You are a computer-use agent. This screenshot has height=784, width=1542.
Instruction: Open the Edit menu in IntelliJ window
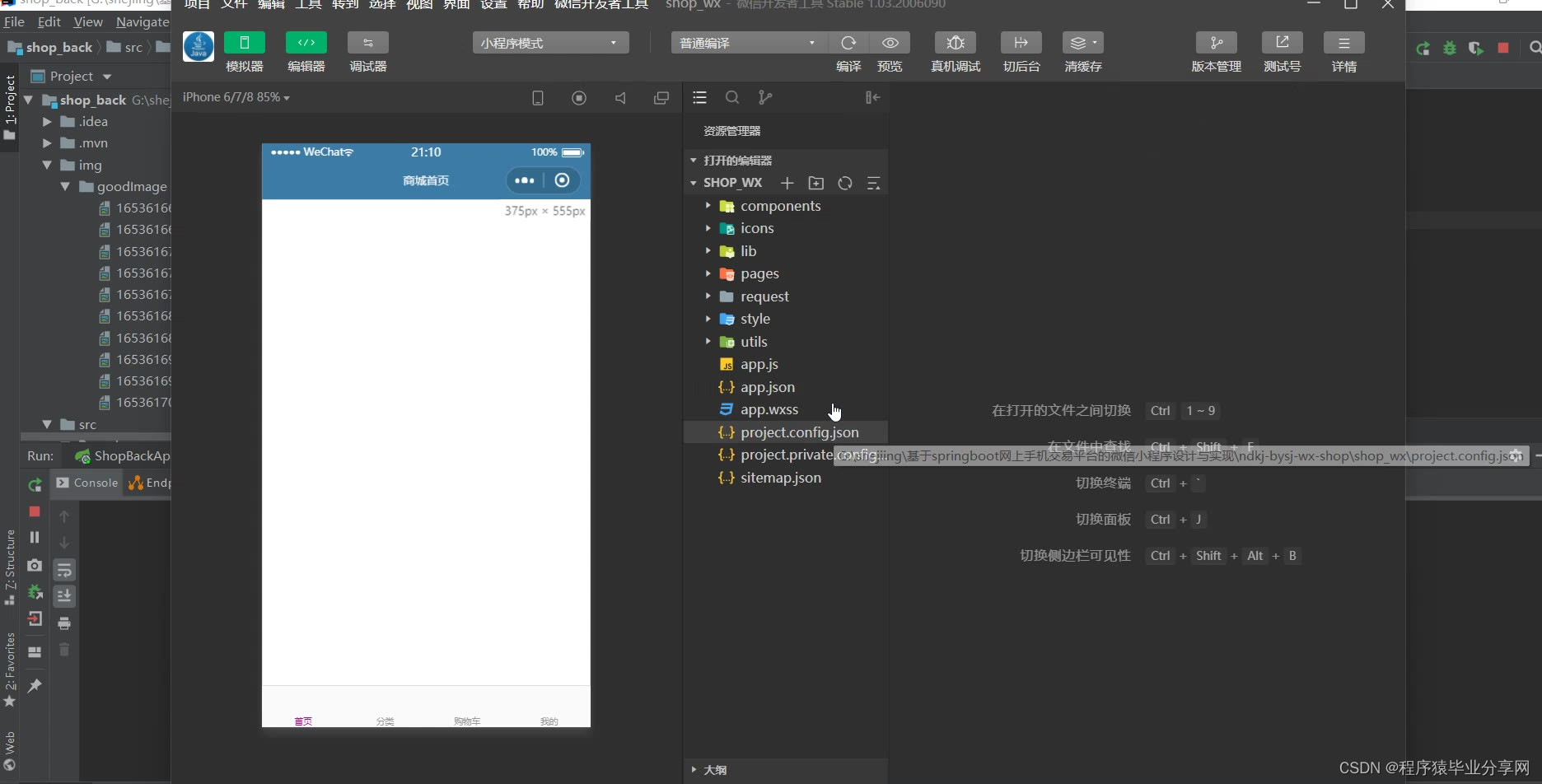[49, 22]
